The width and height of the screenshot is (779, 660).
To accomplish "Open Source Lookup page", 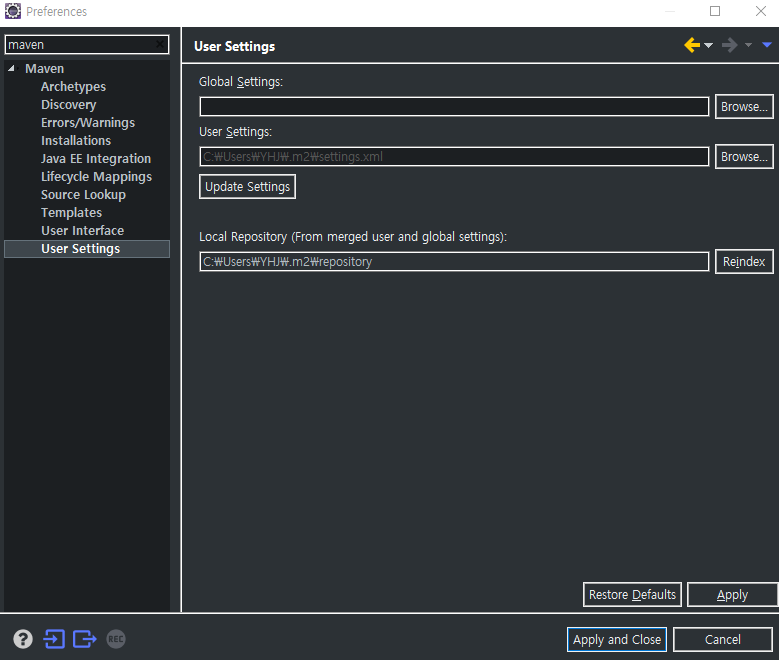I will point(83,194).
